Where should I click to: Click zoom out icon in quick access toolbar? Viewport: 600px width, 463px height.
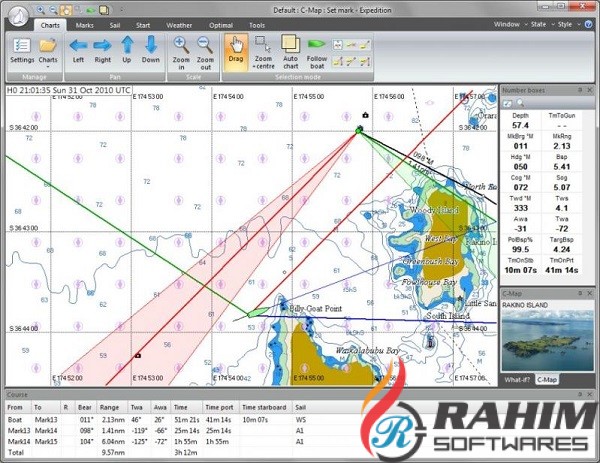pyautogui.click(x=54, y=10)
